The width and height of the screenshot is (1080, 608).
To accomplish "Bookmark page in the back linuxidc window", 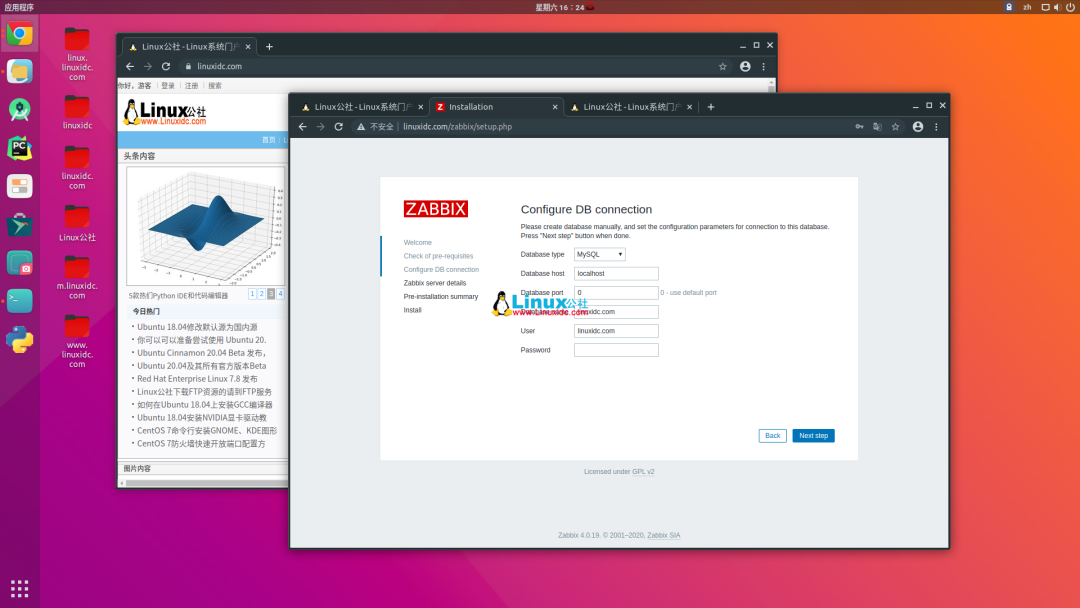I will [x=723, y=67].
